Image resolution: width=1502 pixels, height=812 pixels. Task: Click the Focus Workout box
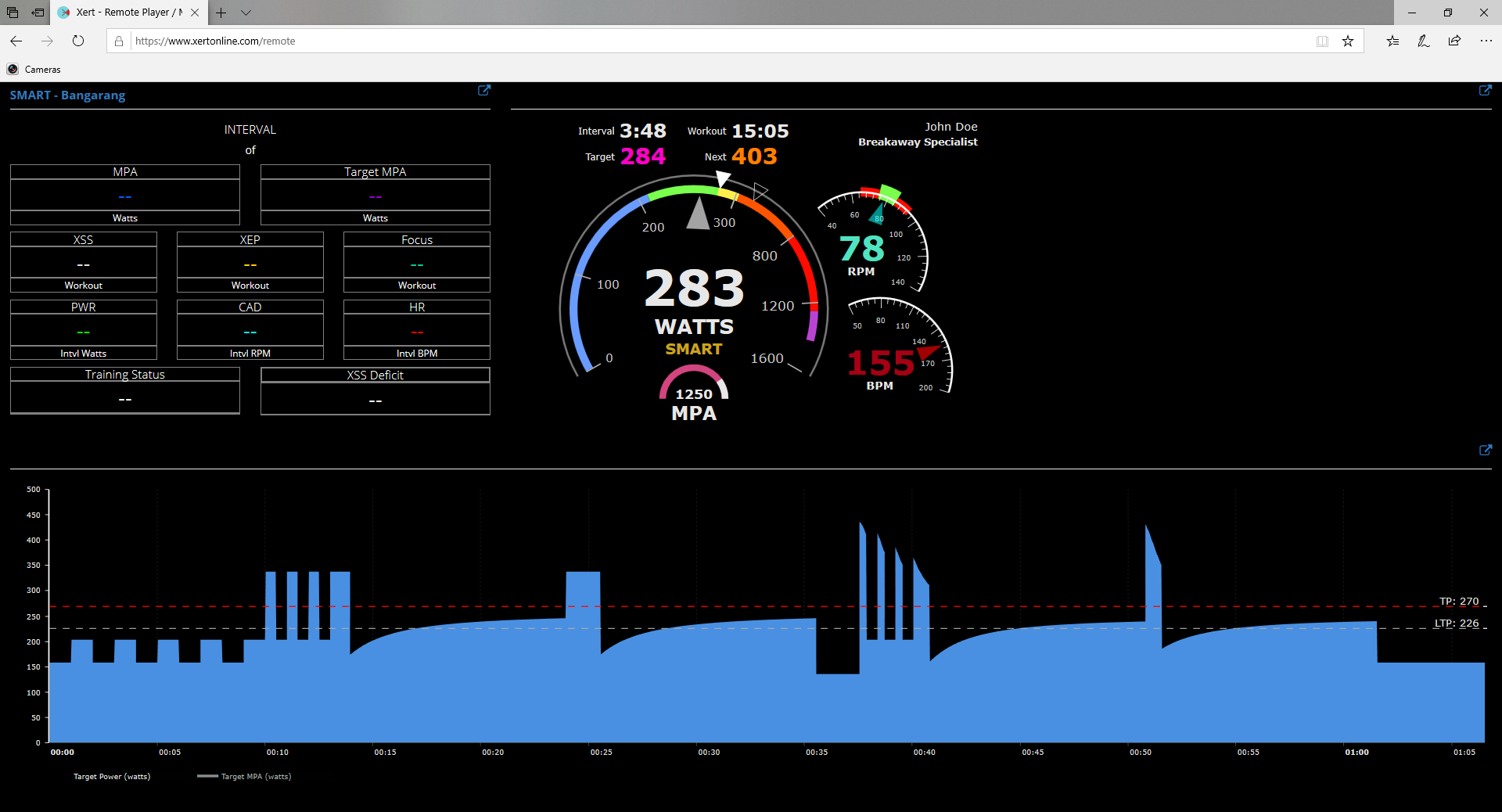click(417, 262)
